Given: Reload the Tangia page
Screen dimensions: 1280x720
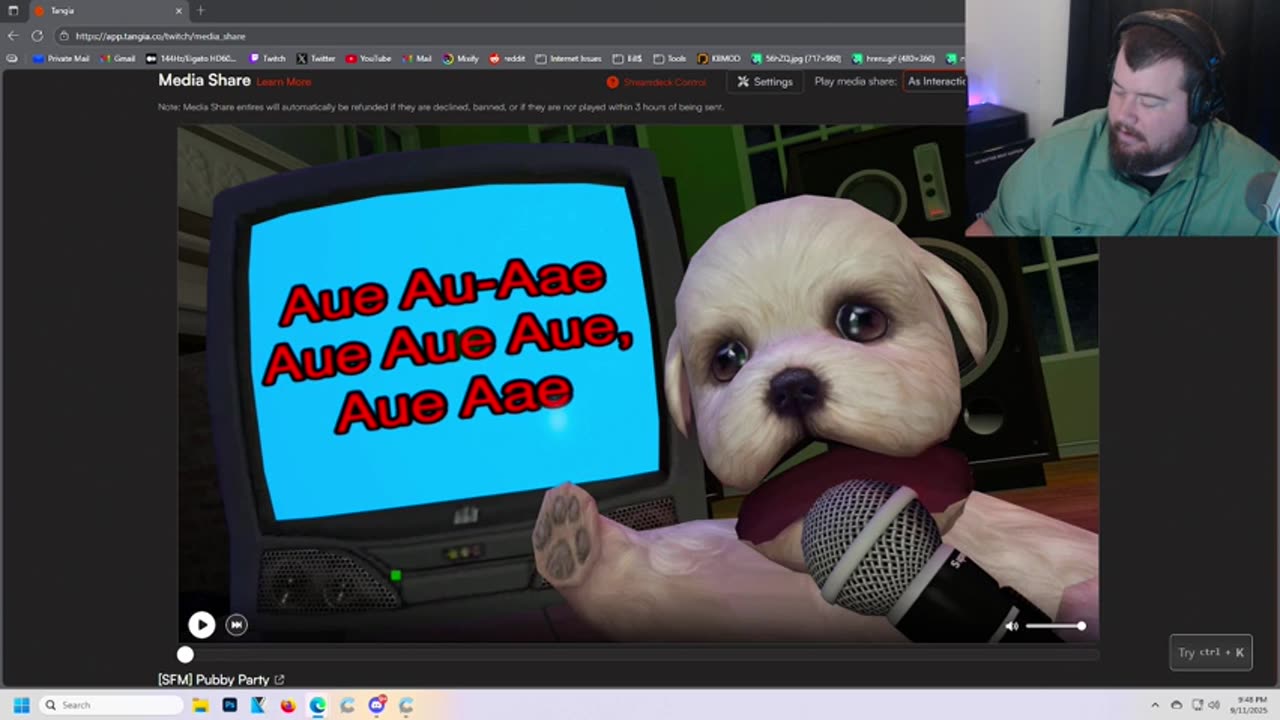Looking at the screenshot, I should click(37, 36).
